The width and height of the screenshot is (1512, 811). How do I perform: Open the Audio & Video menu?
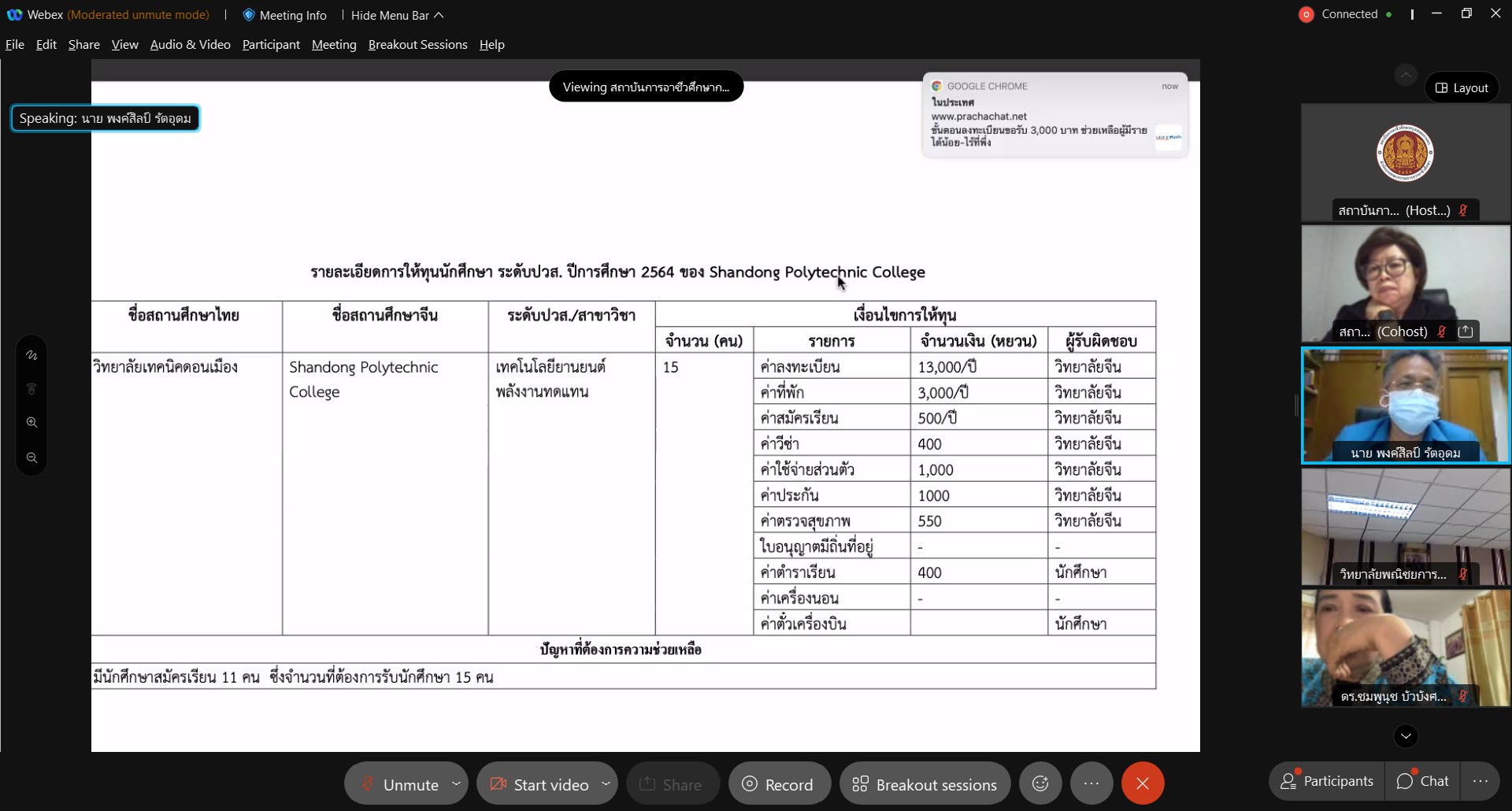coord(191,45)
